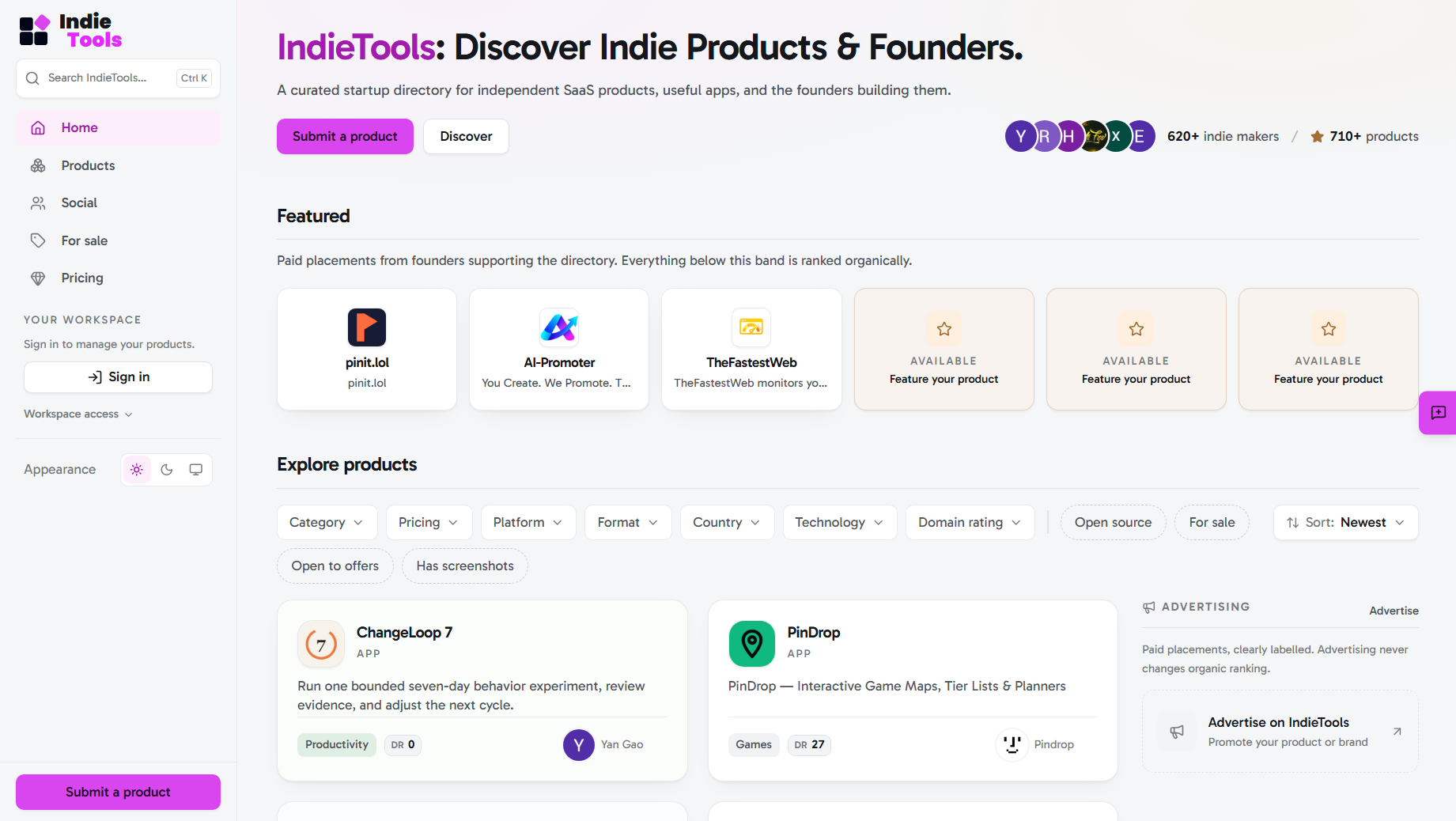Open the Category dropdown
Viewport: 1456px width, 821px height.
point(327,523)
